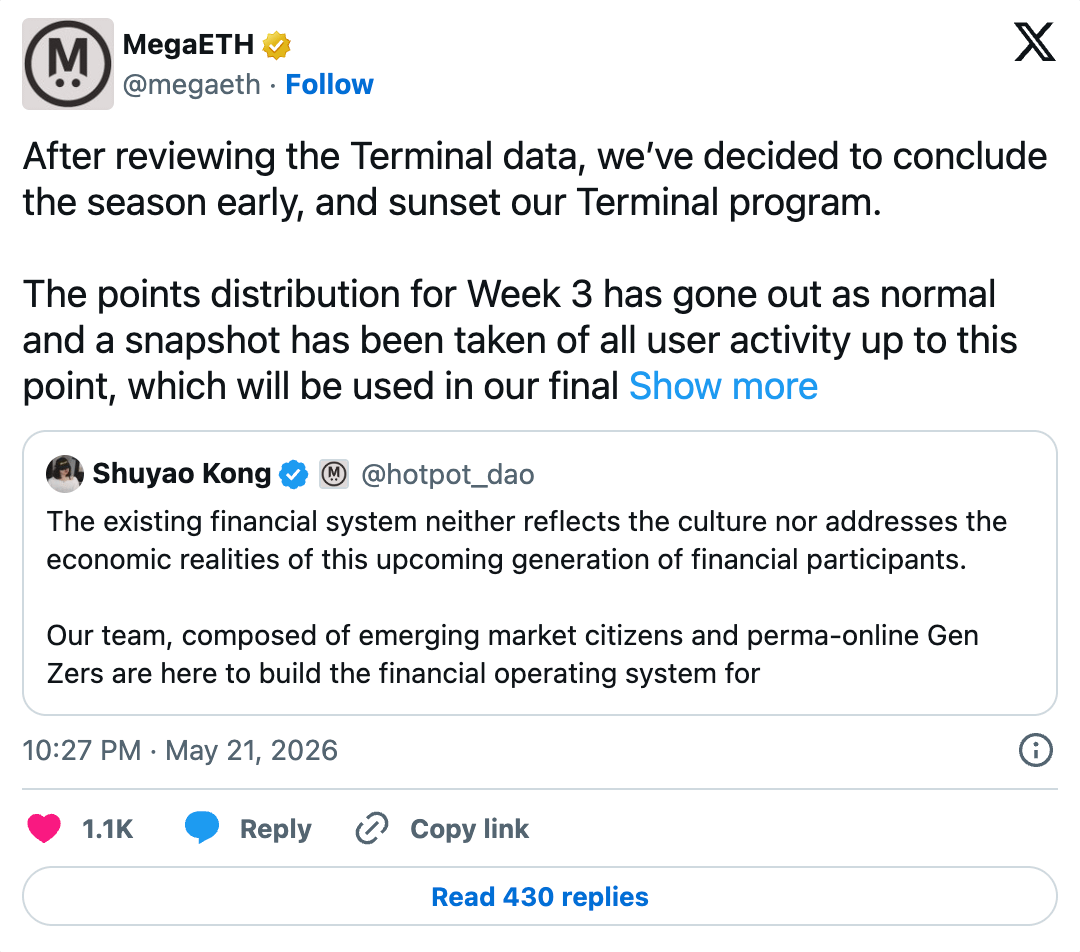The image size is (1080, 952).
Task: Click the Read 430 replies button
Action: click(x=540, y=896)
